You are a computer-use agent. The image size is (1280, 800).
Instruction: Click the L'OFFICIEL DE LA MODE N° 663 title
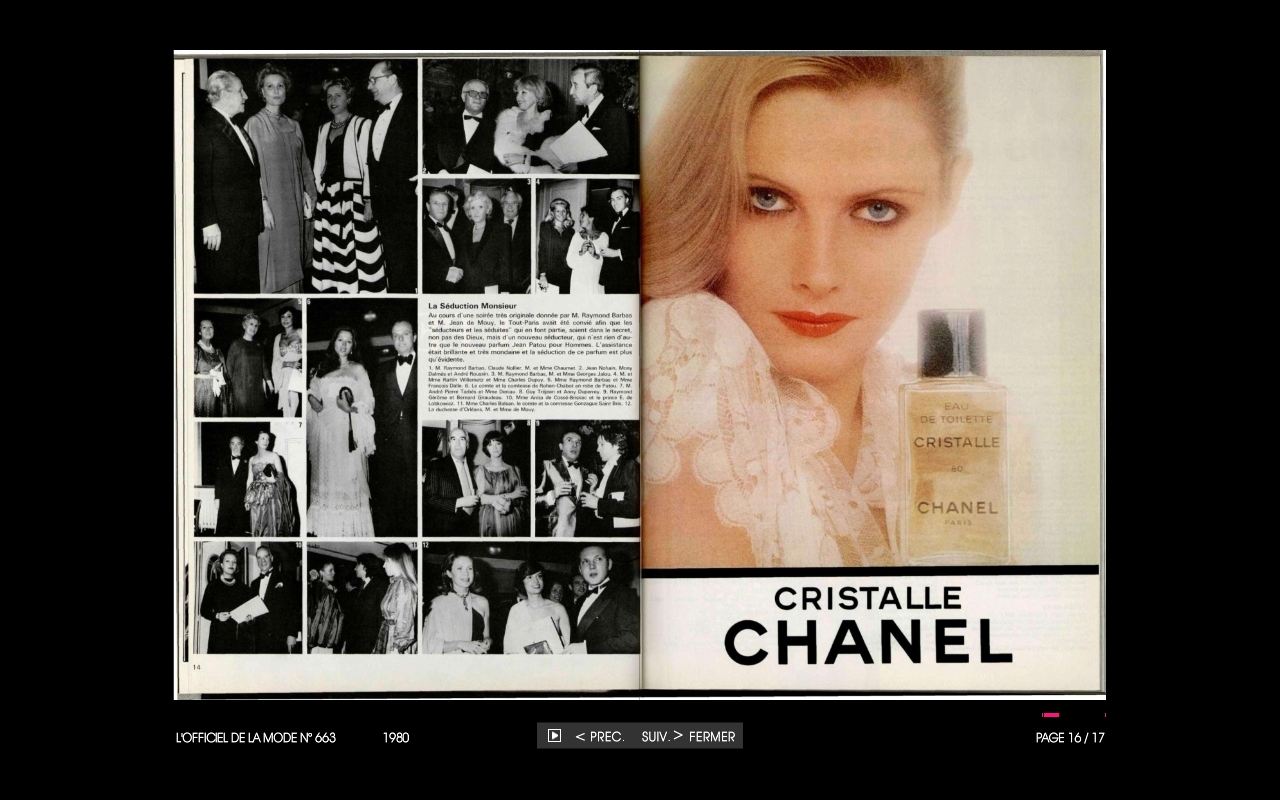tap(256, 738)
